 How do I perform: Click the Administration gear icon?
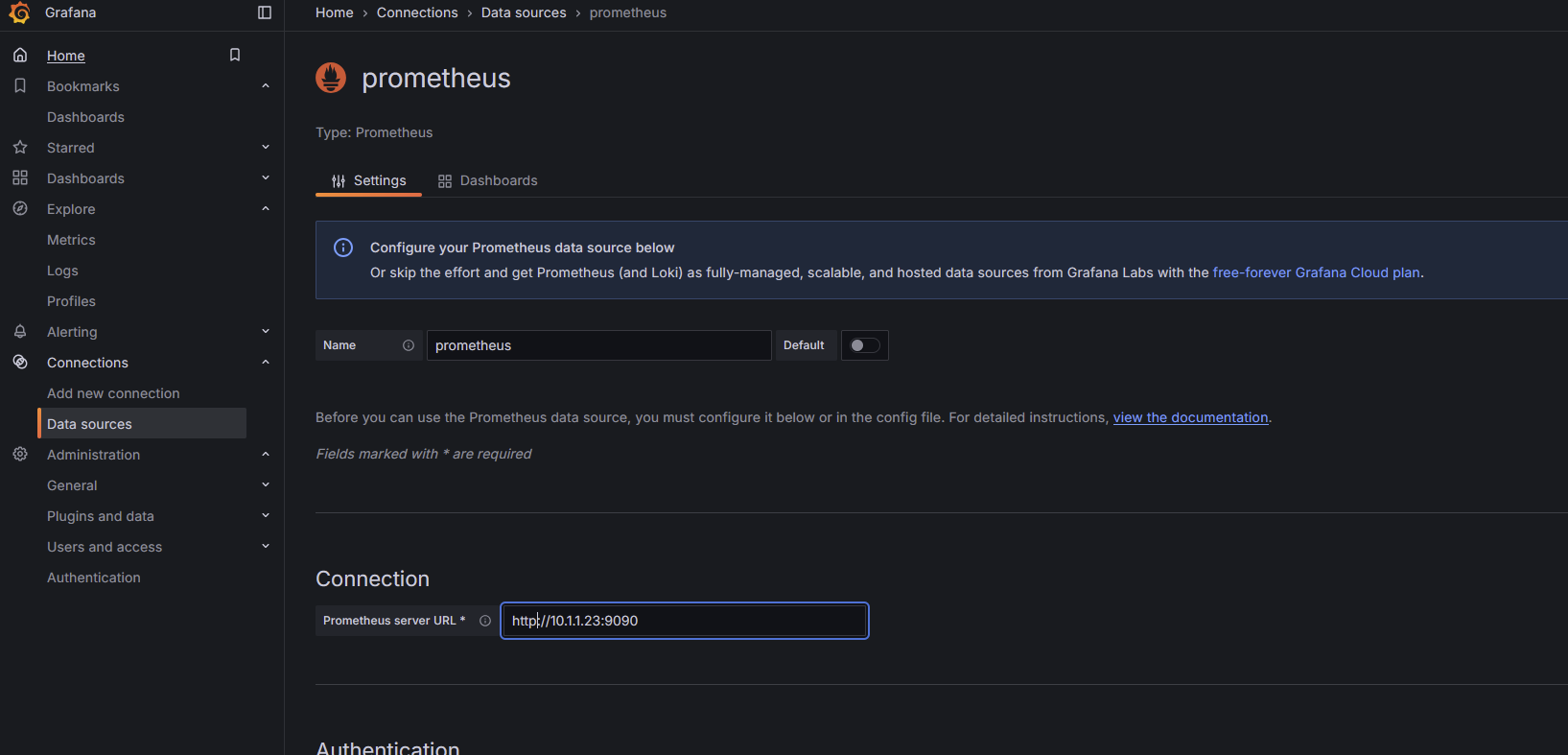[x=20, y=454]
